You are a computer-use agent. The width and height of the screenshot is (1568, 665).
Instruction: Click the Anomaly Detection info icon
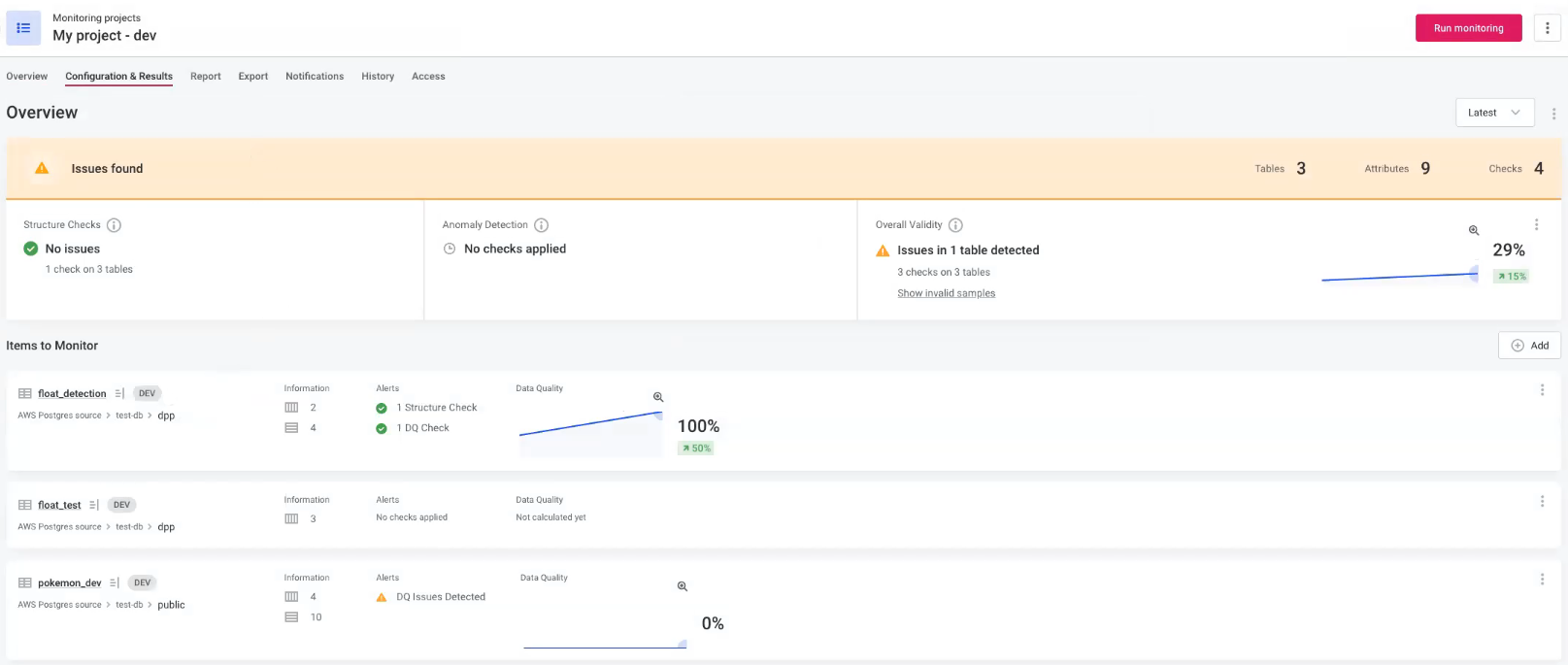542,225
